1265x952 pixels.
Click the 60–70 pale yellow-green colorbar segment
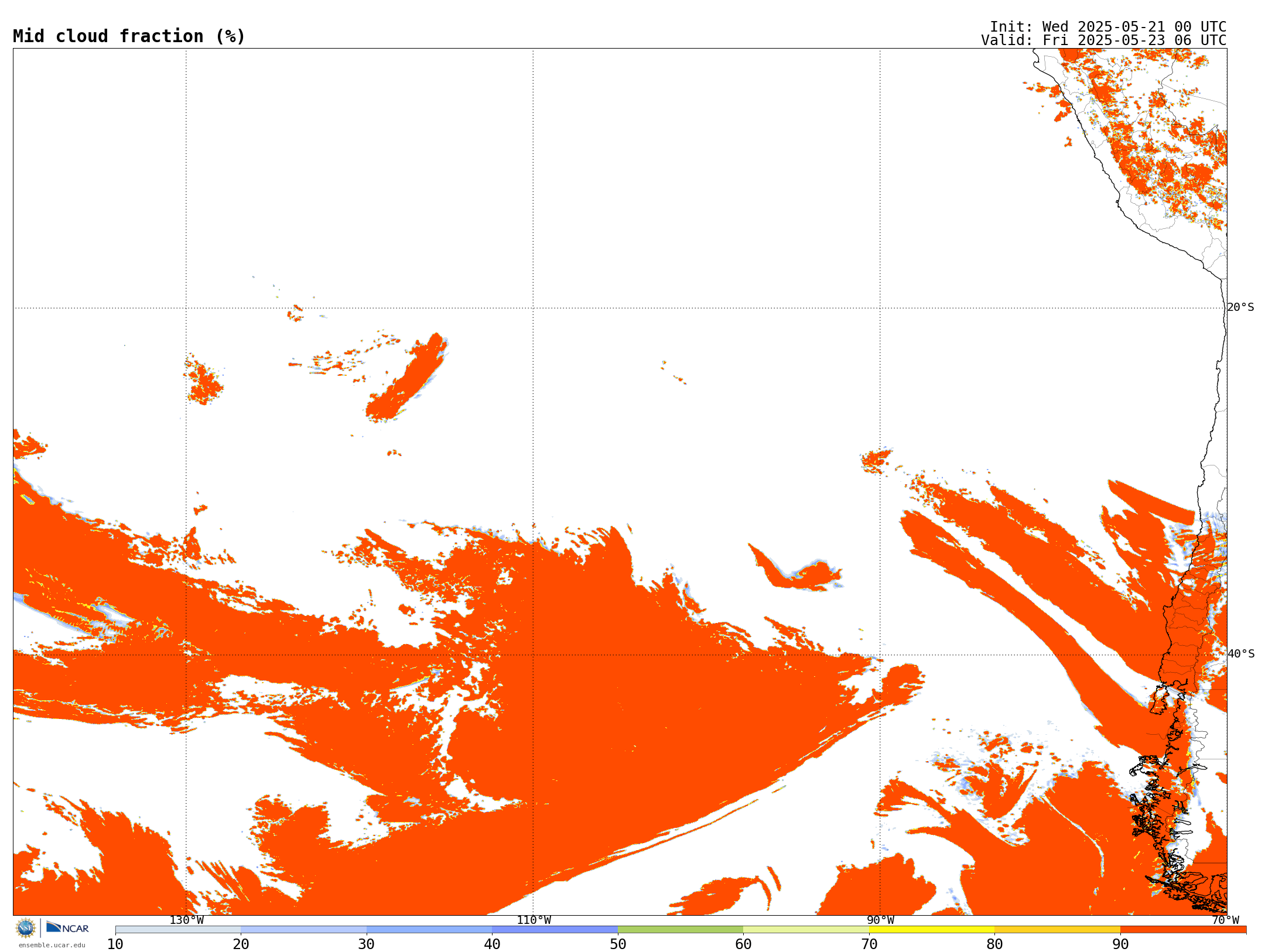click(806, 930)
